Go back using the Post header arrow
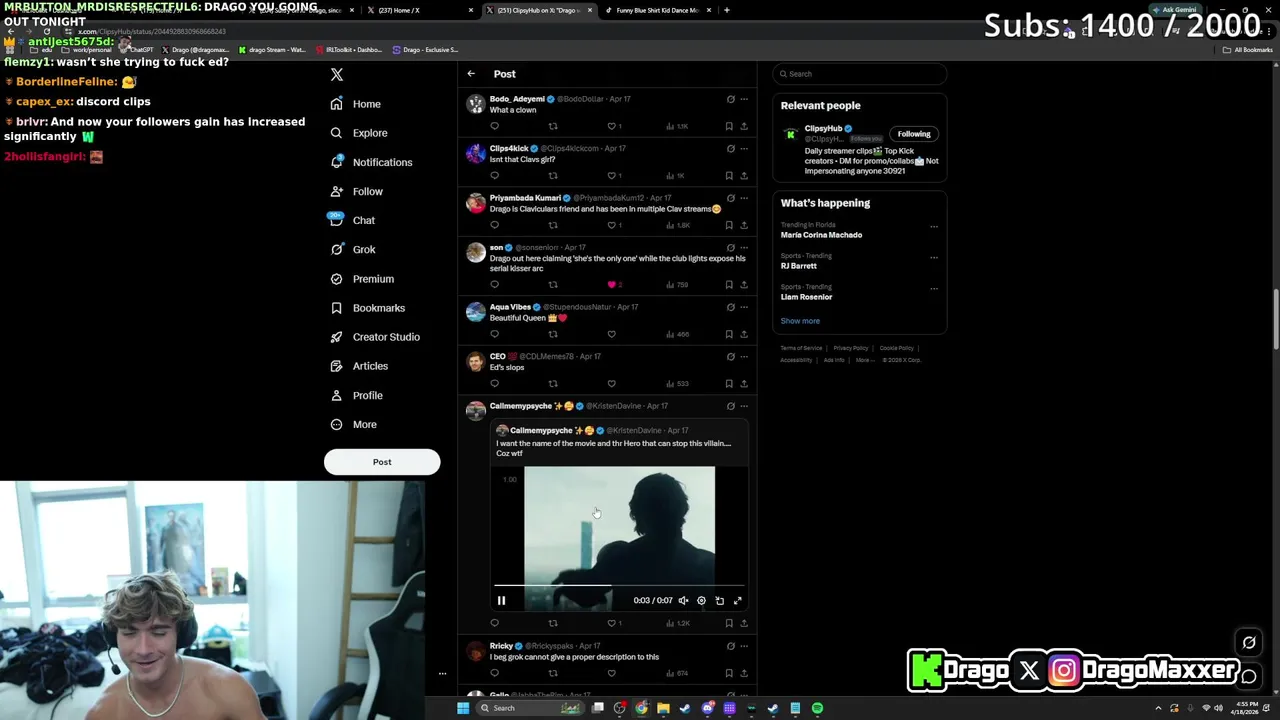 coord(471,74)
